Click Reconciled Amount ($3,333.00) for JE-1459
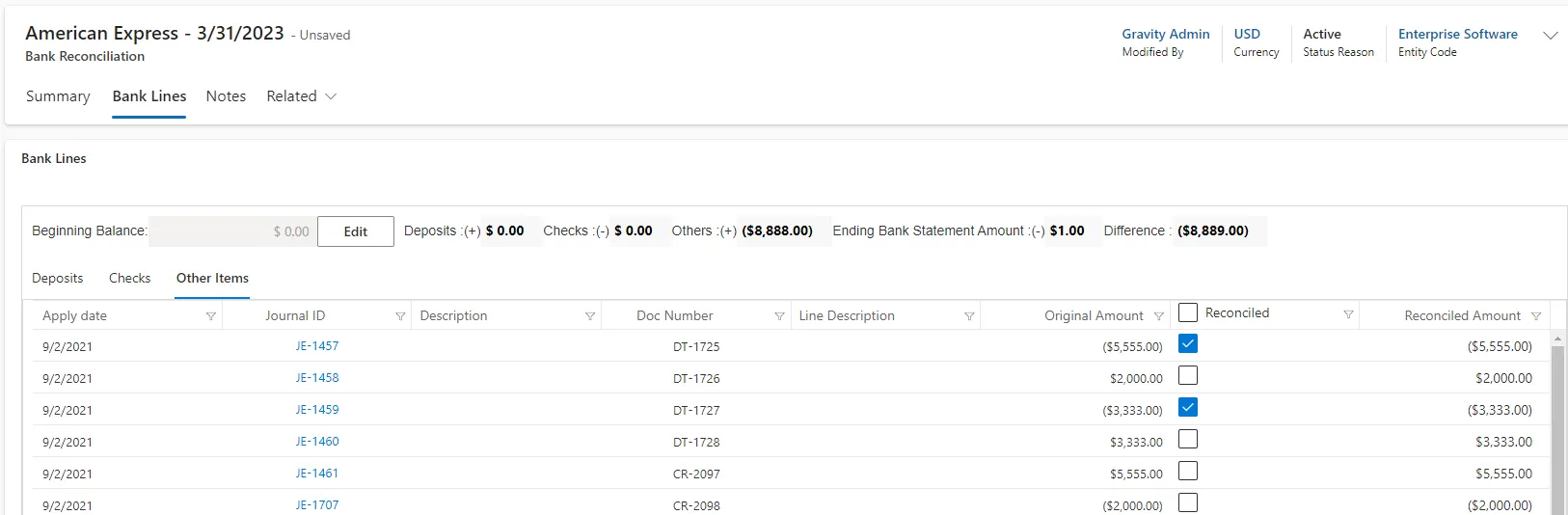The height and width of the screenshot is (515, 1568). 1500,410
